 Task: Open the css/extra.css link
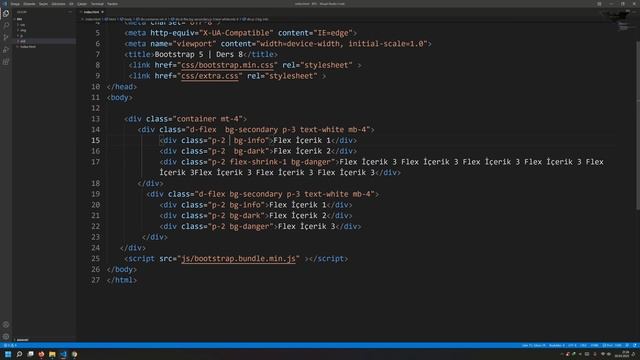(210, 76)
